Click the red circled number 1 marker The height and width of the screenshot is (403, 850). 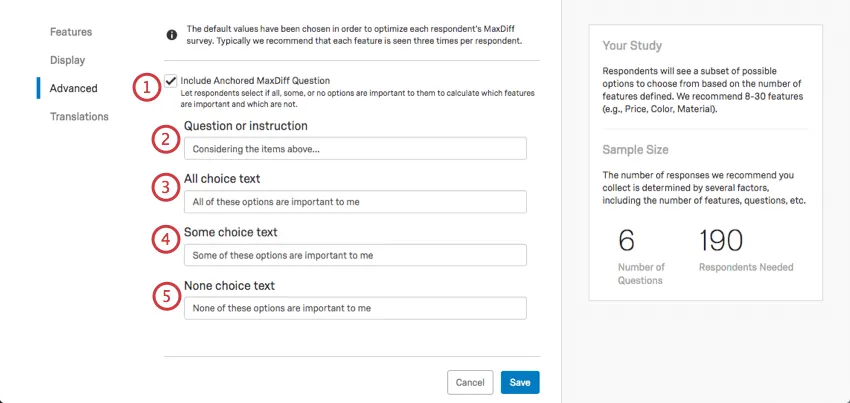pos(147,87)
